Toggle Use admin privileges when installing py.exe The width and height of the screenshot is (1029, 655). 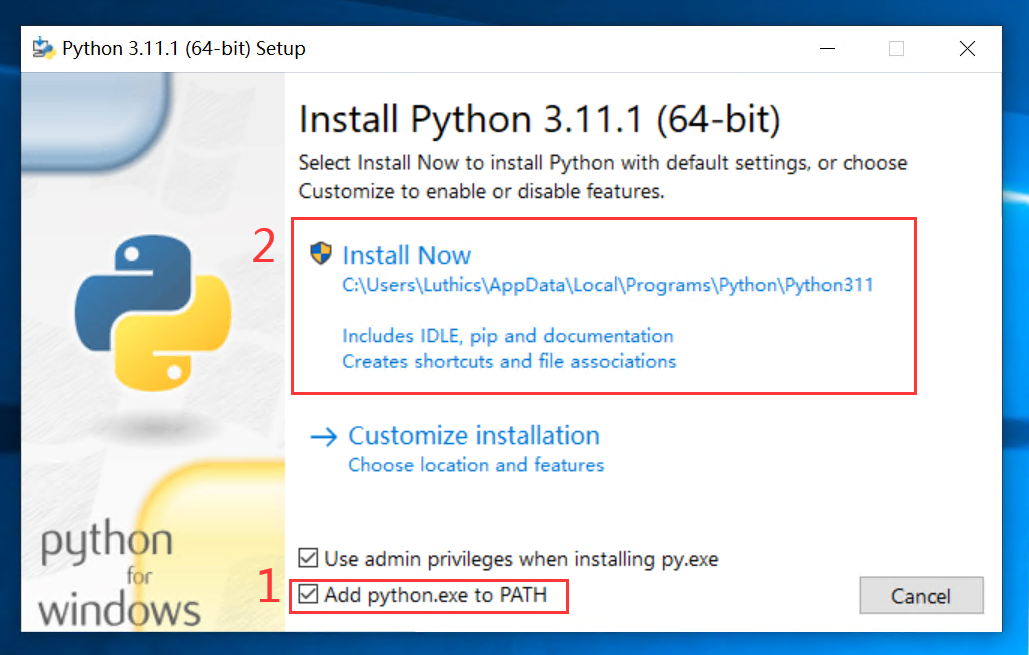point(308,558)
